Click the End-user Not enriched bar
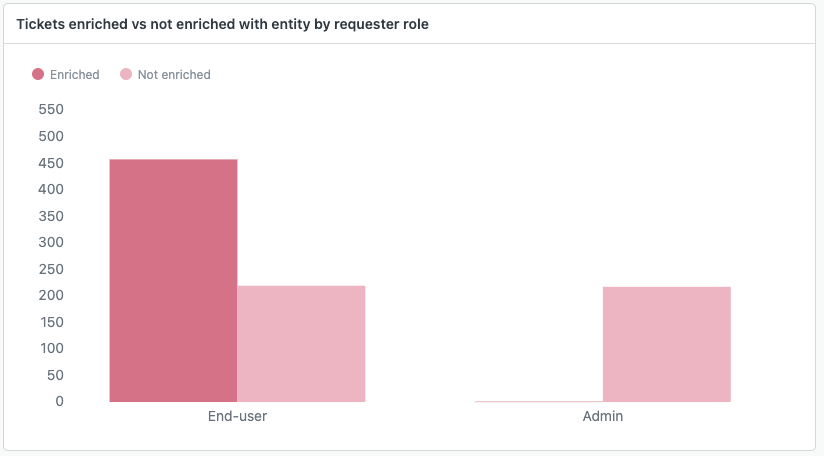The height and width of the screenshot is (456, 824). (x=301, y=343)
